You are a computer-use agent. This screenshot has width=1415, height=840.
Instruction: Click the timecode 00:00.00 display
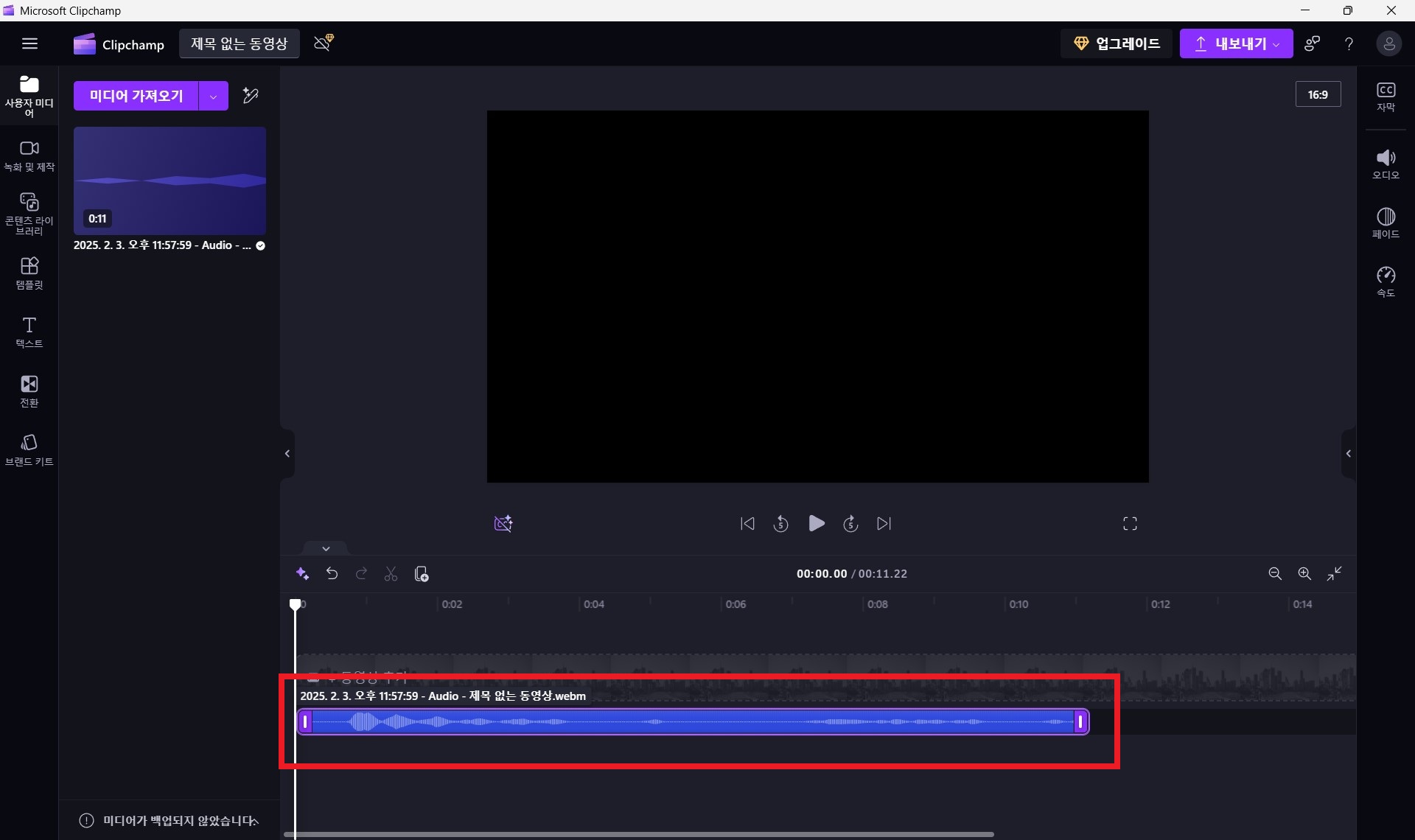822,574
